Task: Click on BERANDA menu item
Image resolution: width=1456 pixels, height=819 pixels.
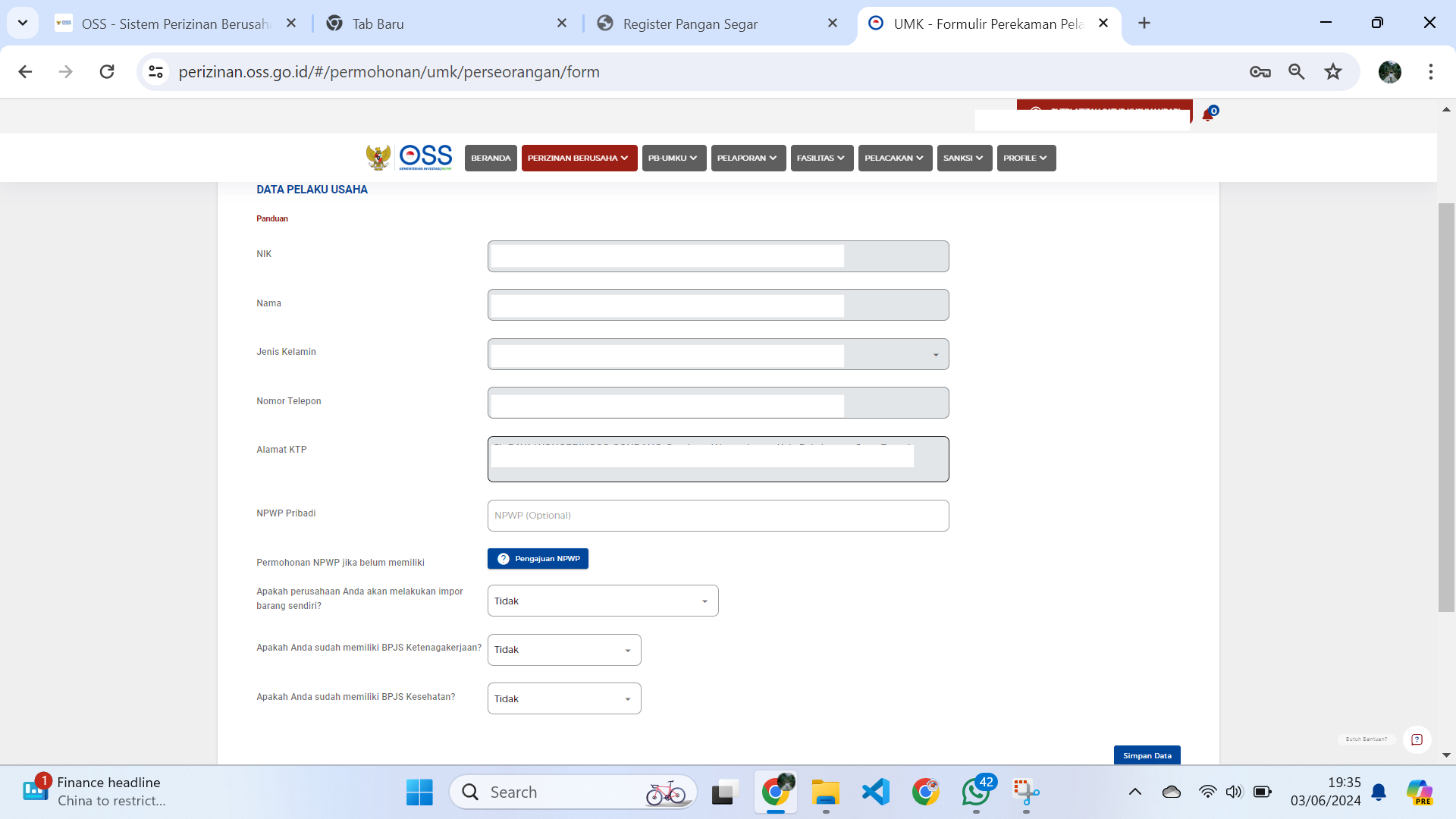Action: tap(489, 158)
